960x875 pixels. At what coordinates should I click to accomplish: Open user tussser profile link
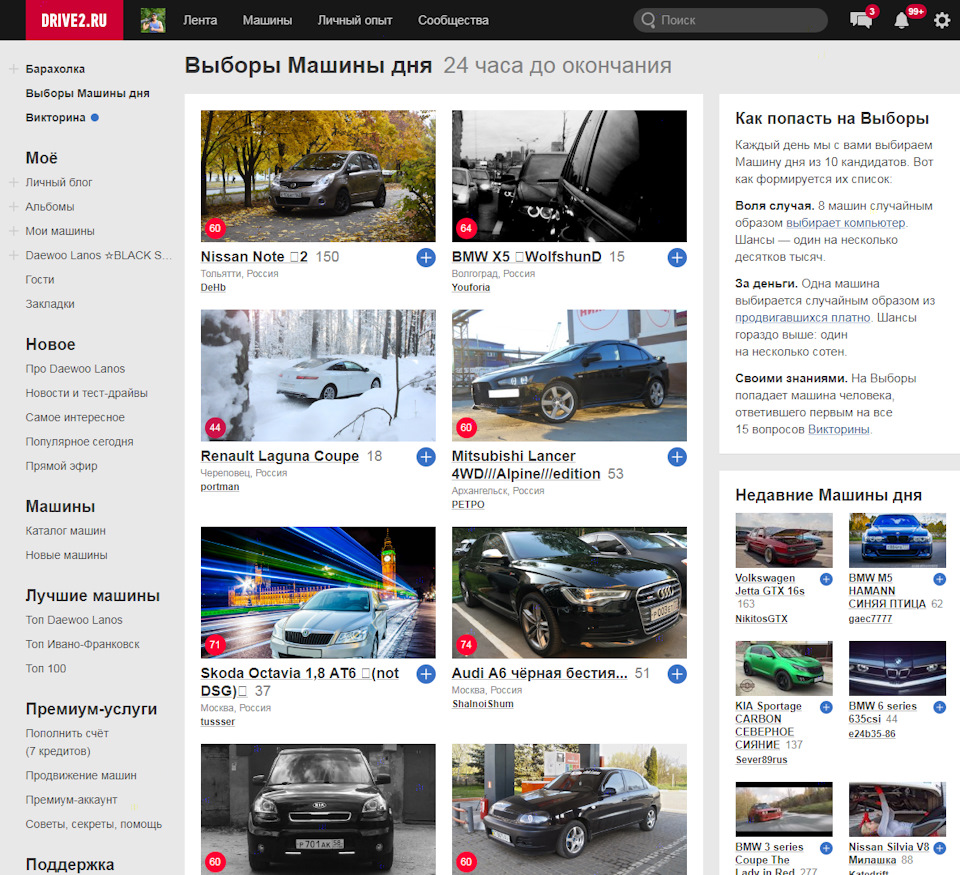pos(218,721)
